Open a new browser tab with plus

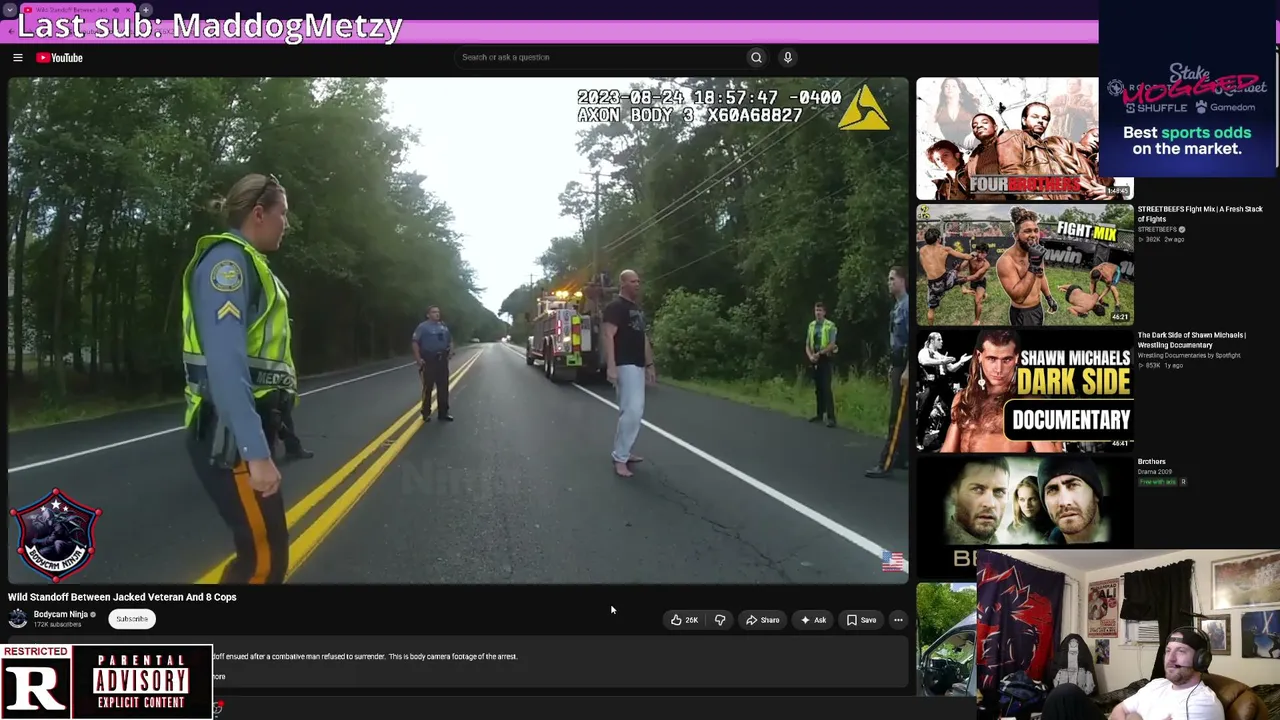(x=146, y=10)
